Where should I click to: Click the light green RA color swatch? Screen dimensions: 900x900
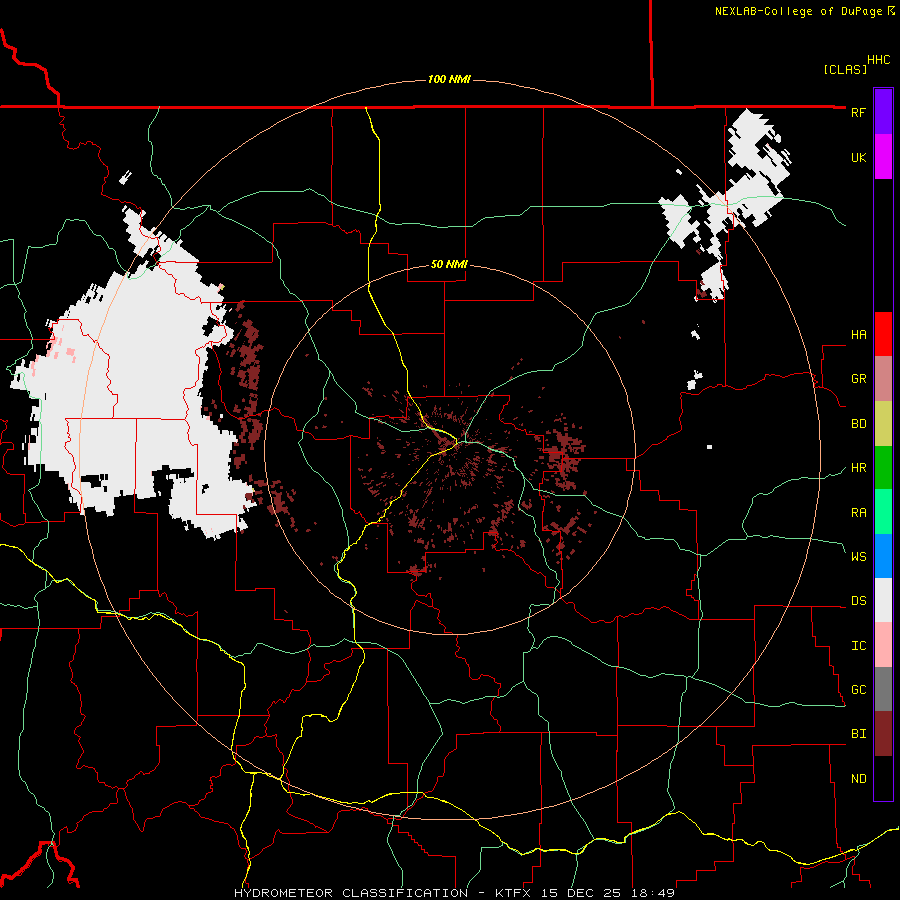point(883,512)
